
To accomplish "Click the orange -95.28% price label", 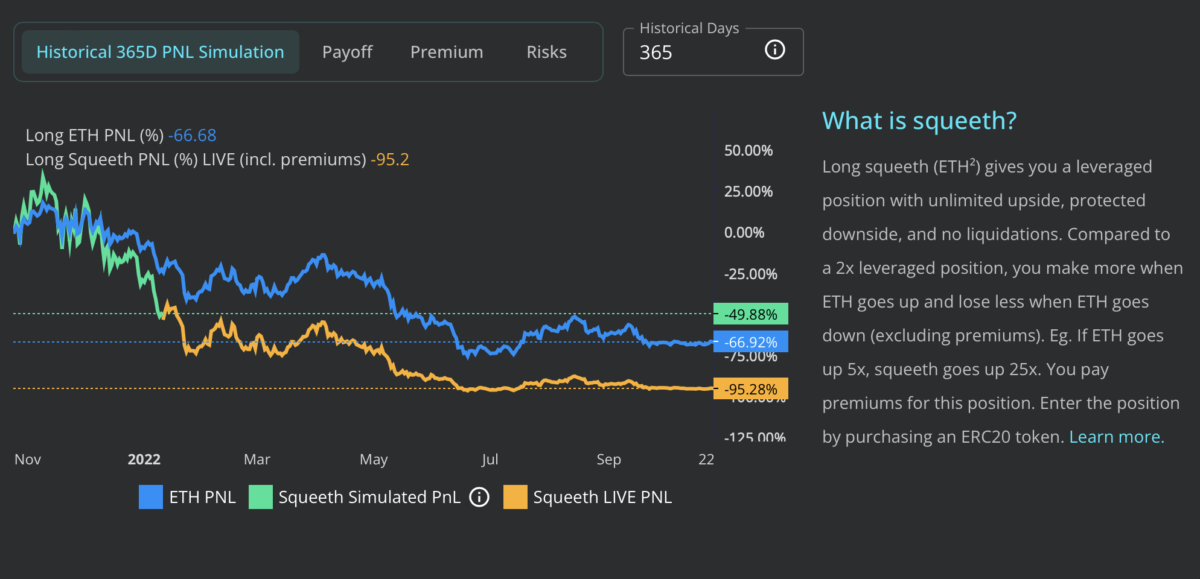I will 751,388.
